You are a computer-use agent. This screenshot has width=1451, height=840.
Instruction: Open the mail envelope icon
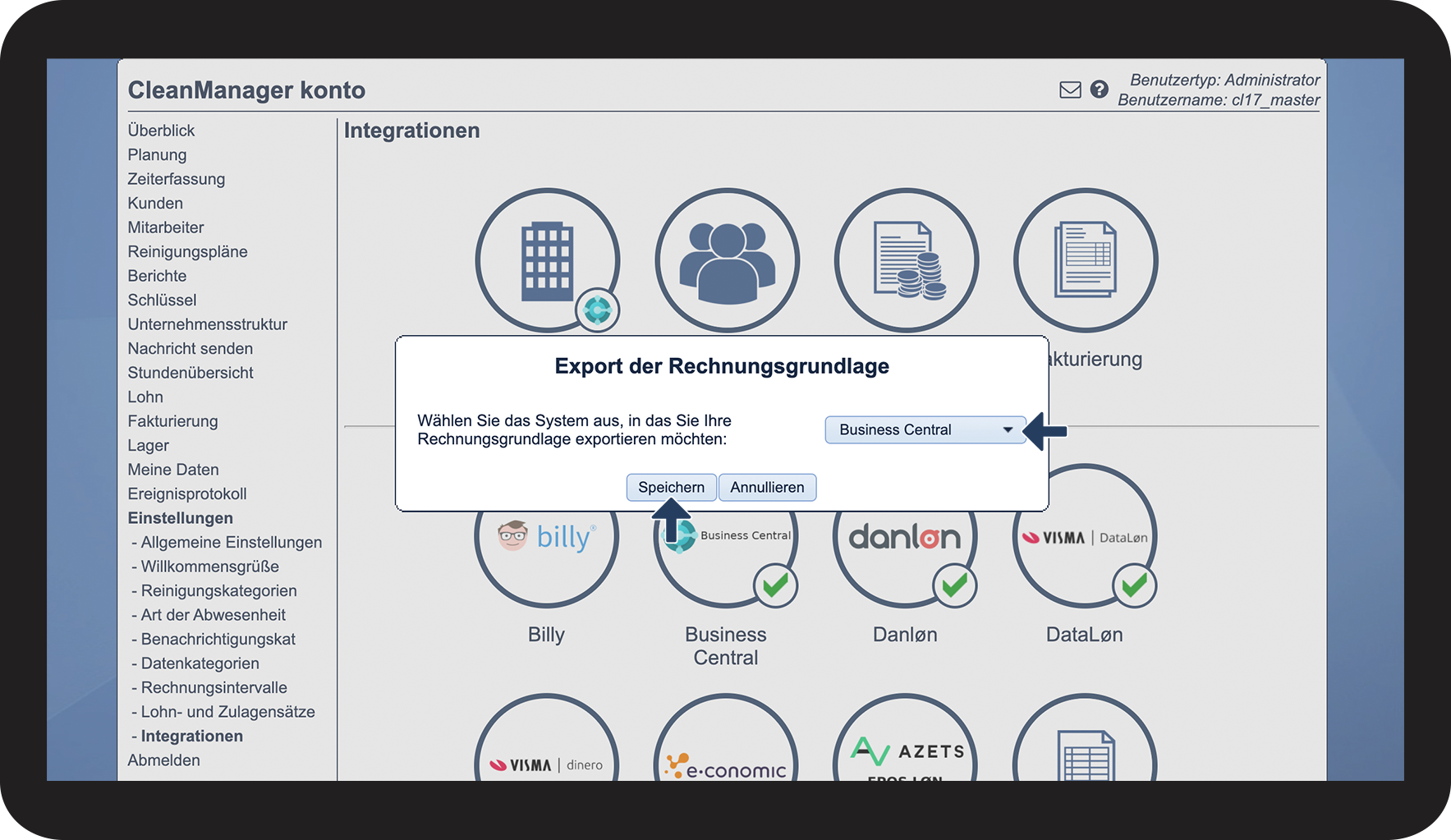(1070, 90)
